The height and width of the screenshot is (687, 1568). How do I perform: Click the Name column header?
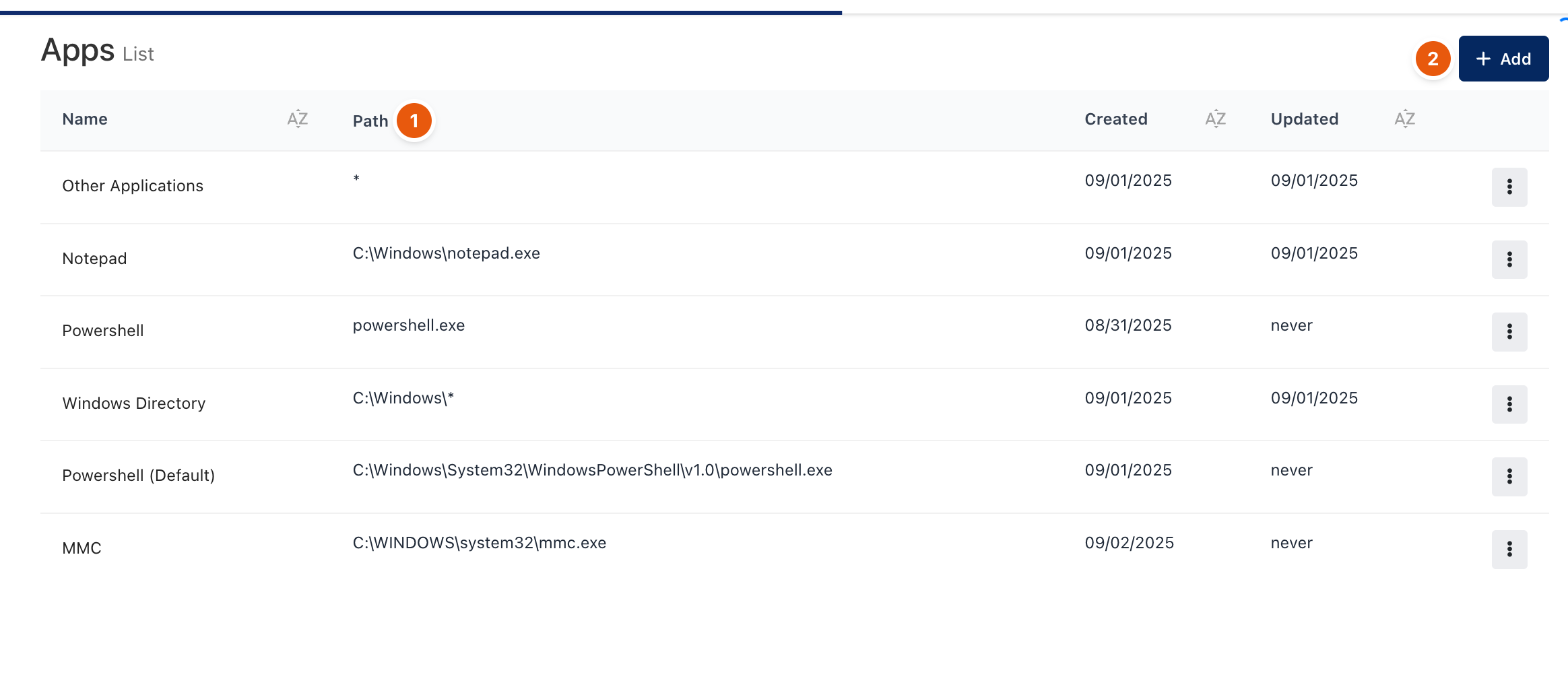coord(85,119)
